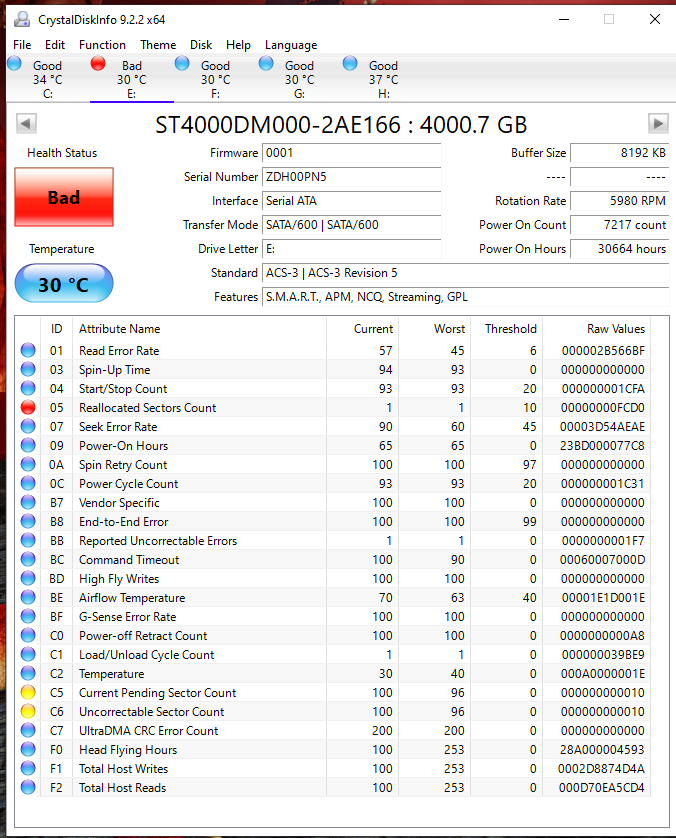Click the blue status orb for drive C:

tap(15, 64)
